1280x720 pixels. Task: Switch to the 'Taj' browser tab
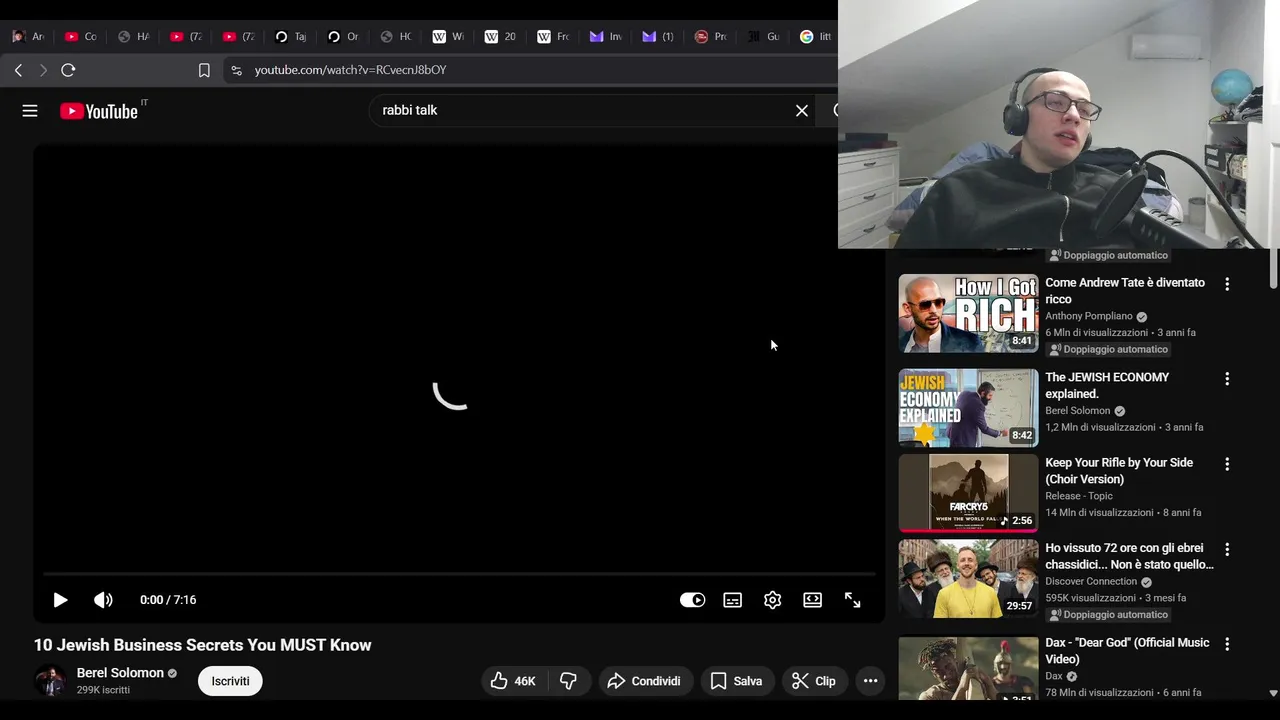[x=290, y=37]
